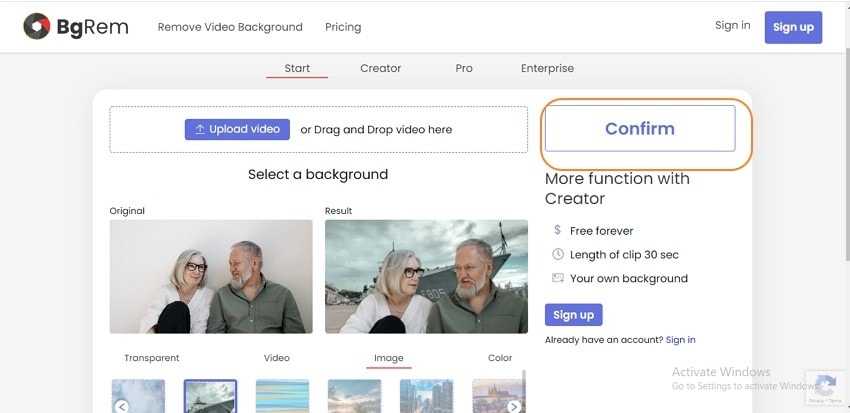Choose the Color background type
The width and height of the screenshot is (850, 413).
tap(500, 358)
